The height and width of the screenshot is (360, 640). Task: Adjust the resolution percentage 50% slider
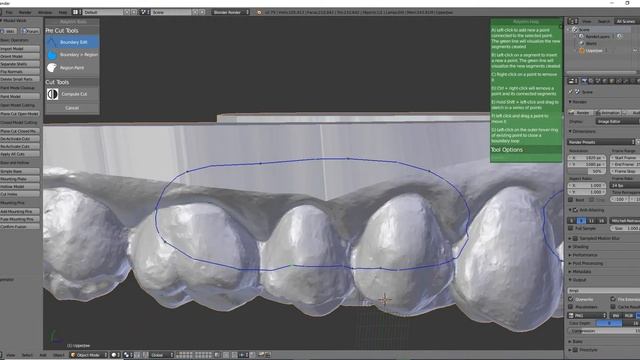tap(587, 171)
